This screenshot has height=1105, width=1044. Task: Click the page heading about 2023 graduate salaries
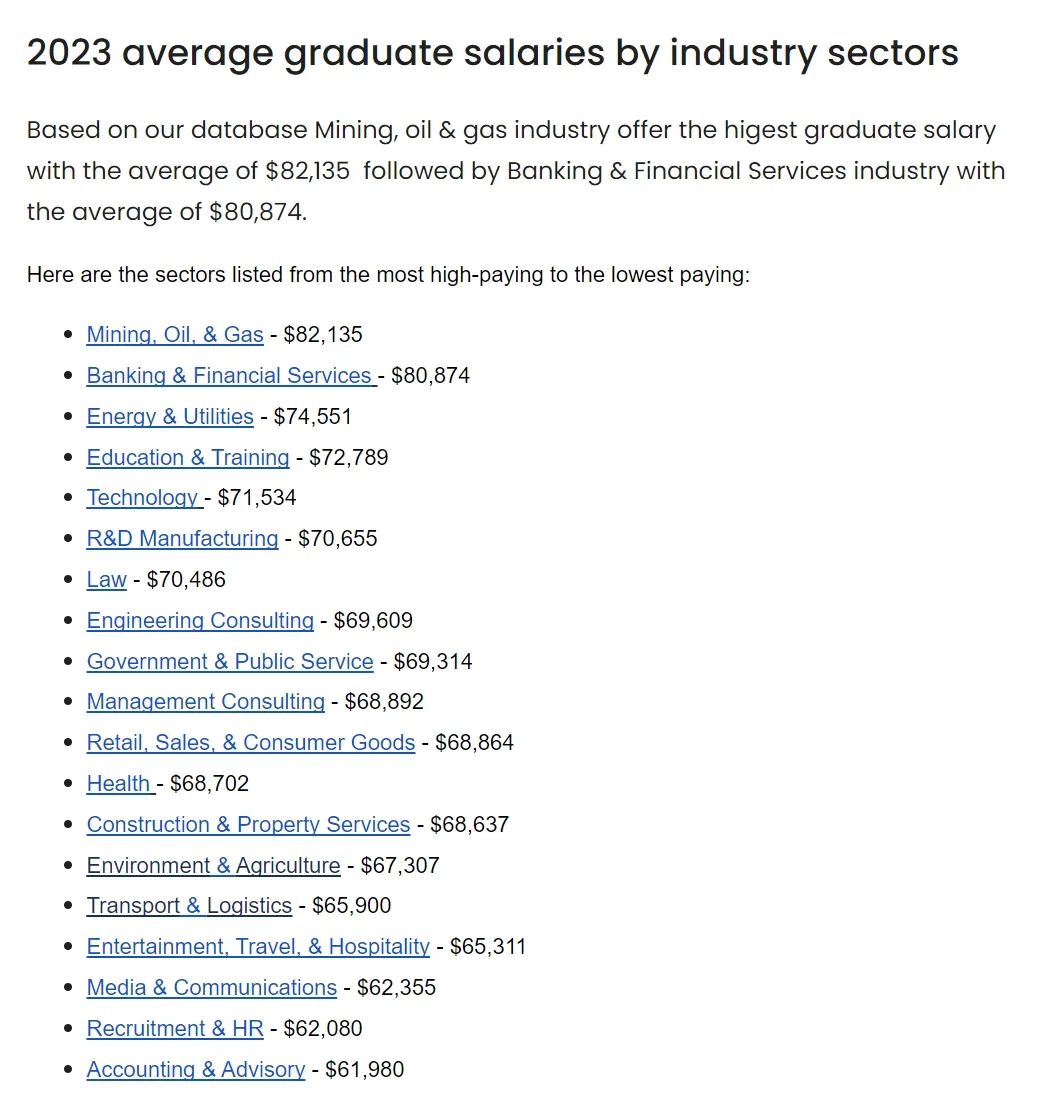pyautogui.click(x=493, y=54)
